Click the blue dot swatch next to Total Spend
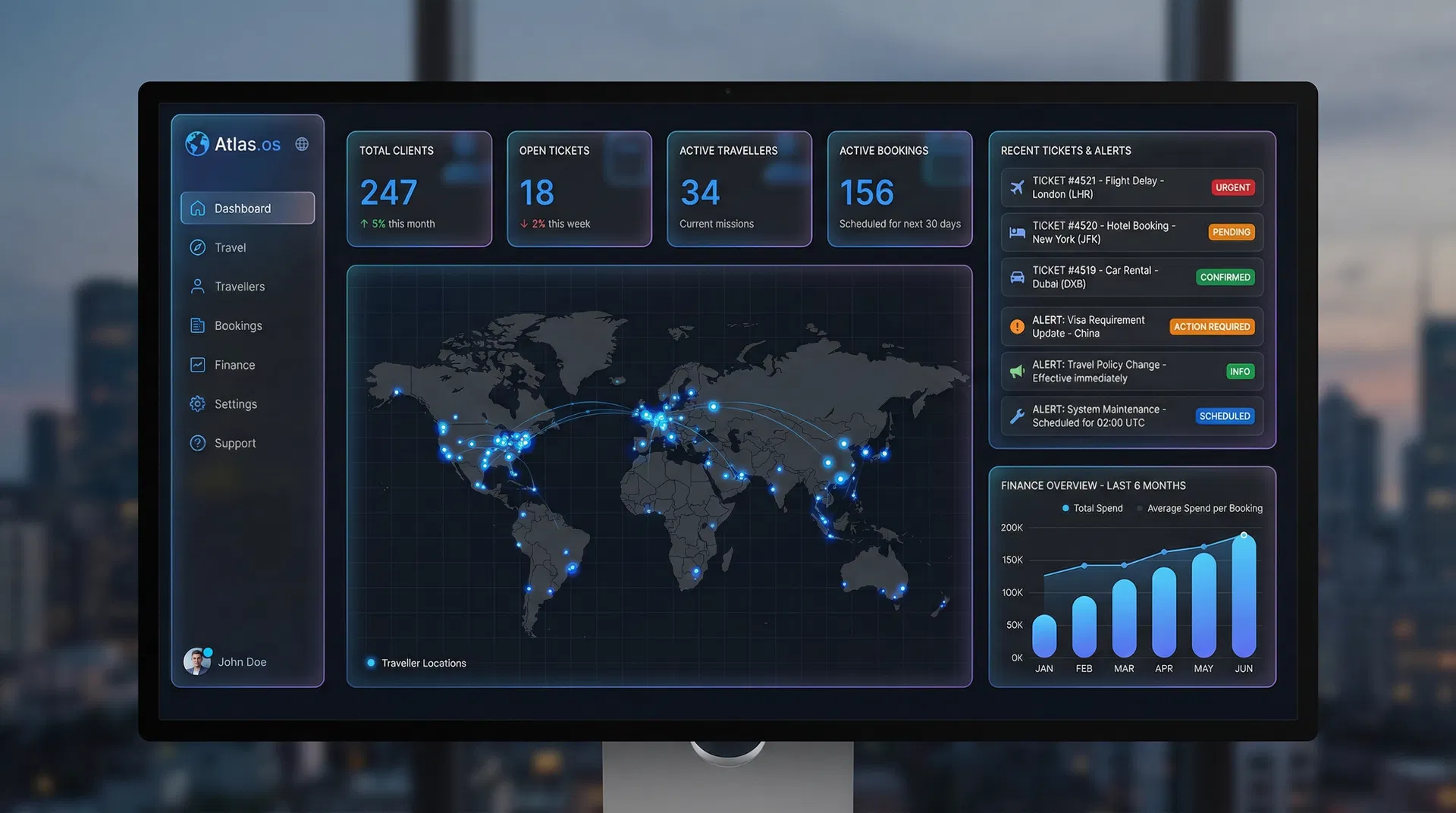The height and width of the screenshot is (813, 1456). [x=1065, y=508]
